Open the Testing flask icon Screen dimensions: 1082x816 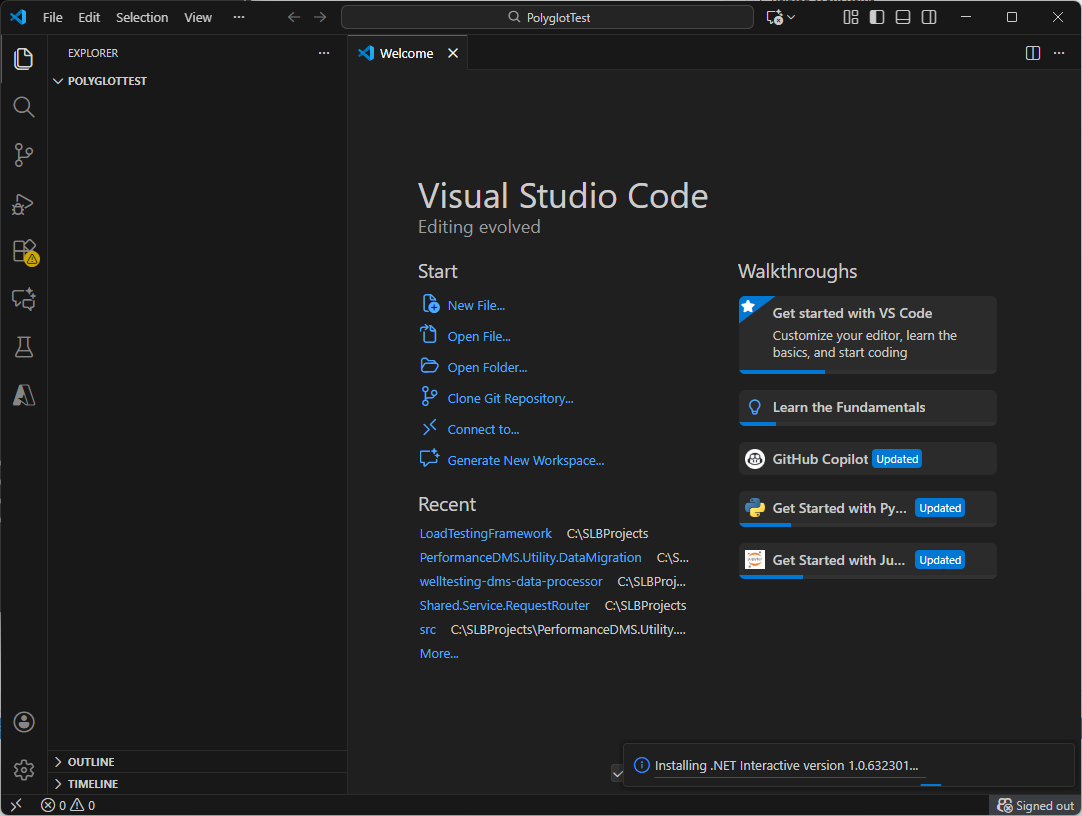pos(23,347)
